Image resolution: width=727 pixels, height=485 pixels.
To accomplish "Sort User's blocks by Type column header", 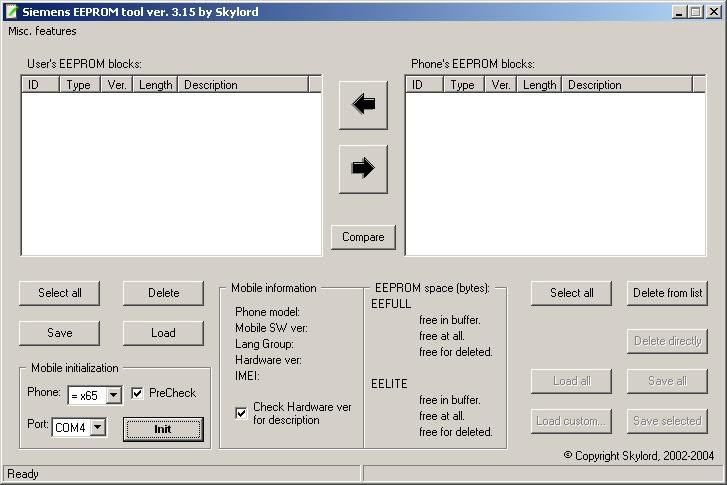I will (x=80, y=85).
